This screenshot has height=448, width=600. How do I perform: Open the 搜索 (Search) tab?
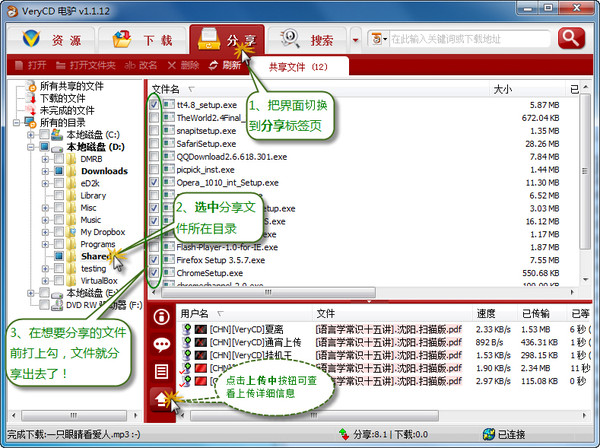coord(307,39)
